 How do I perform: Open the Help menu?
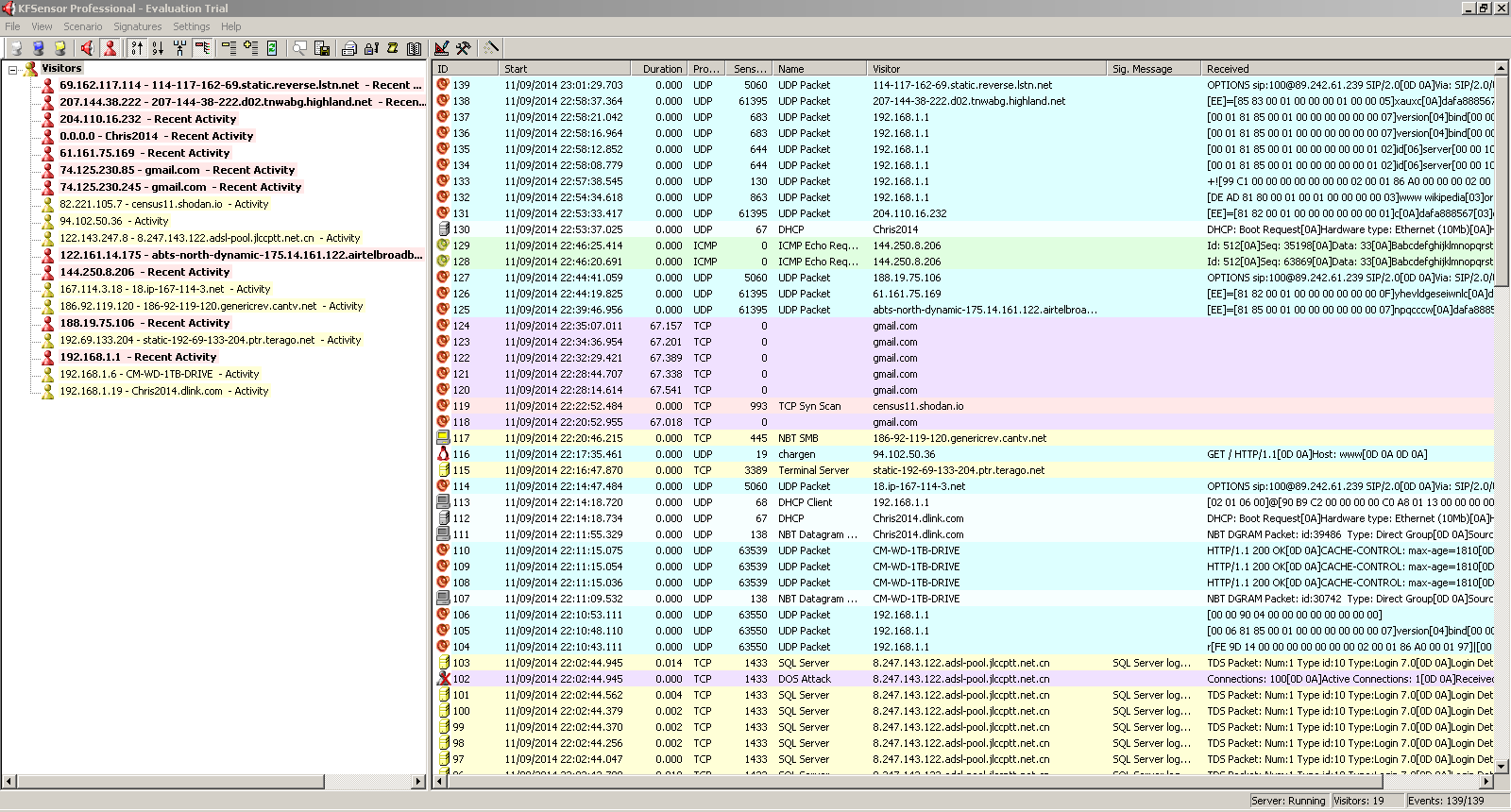(x=231, y=26)
